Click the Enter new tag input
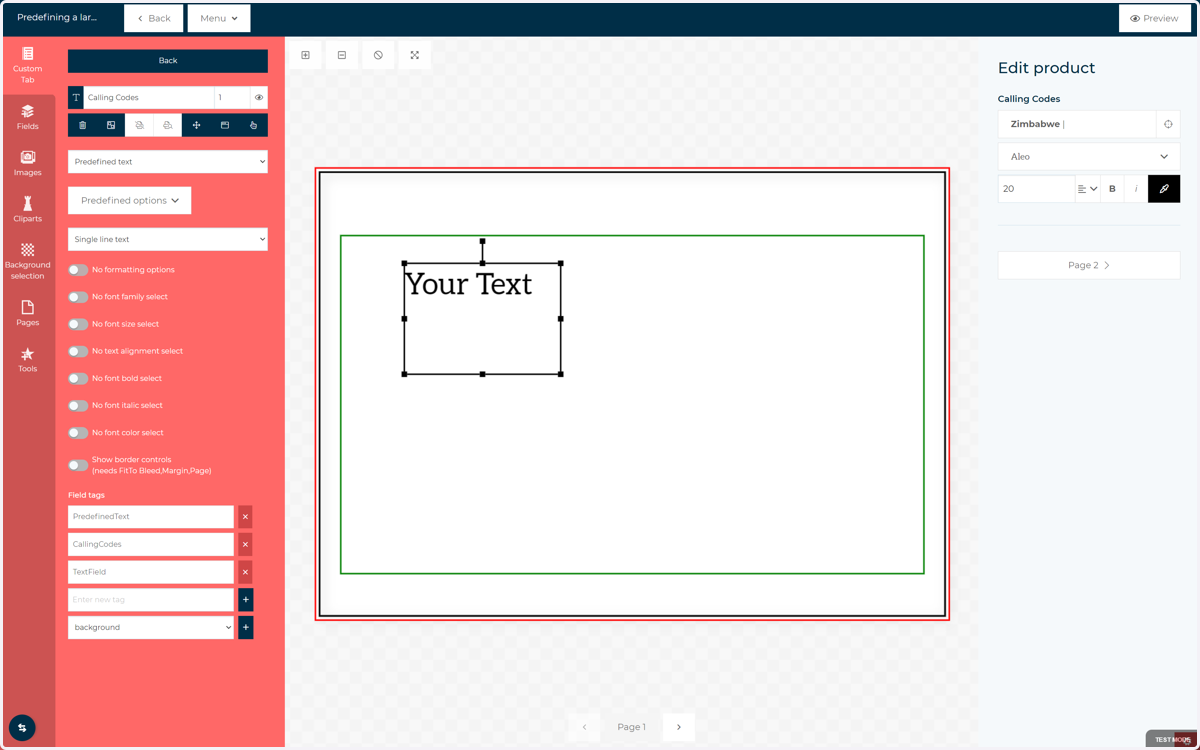1200x750 pixels. click(x=151, y=599)
